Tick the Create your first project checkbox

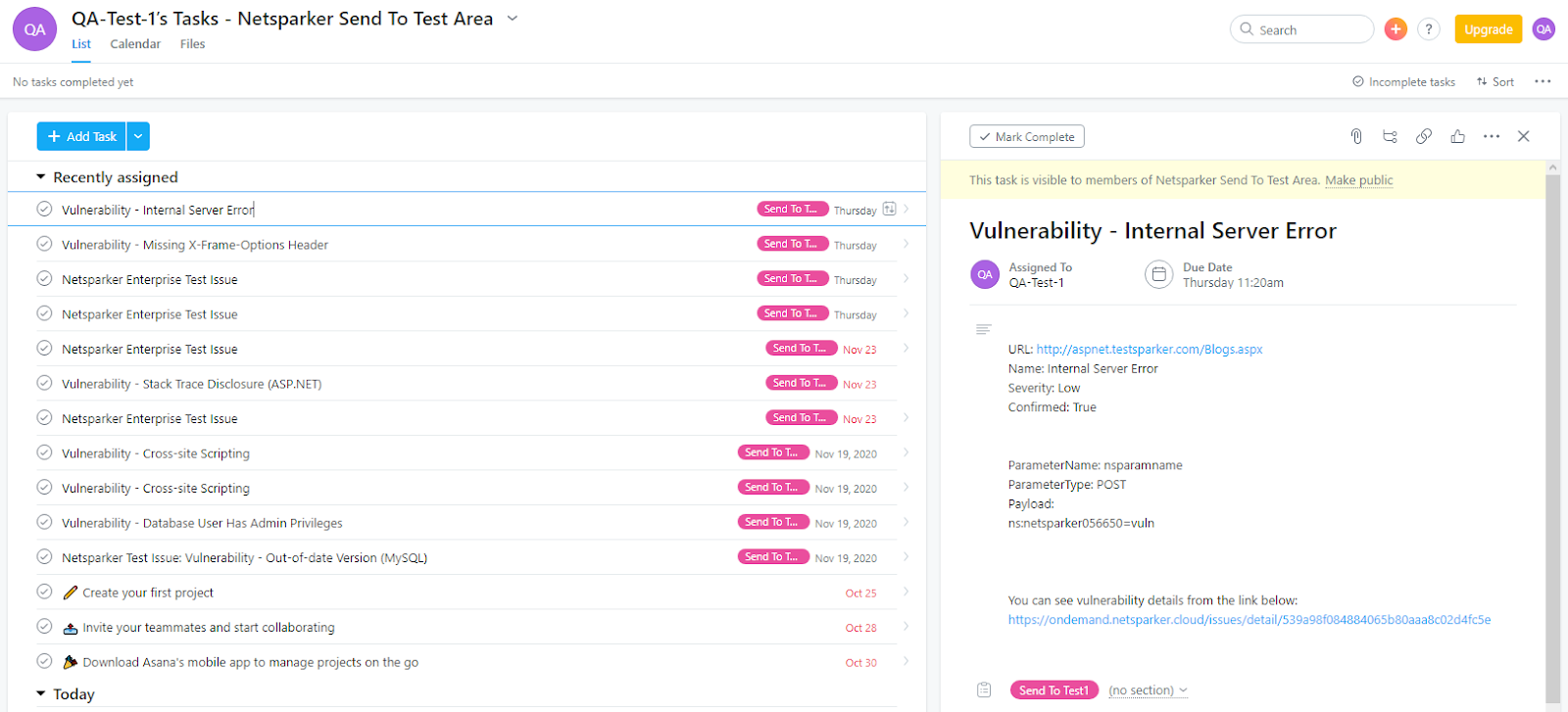point(44,592)
